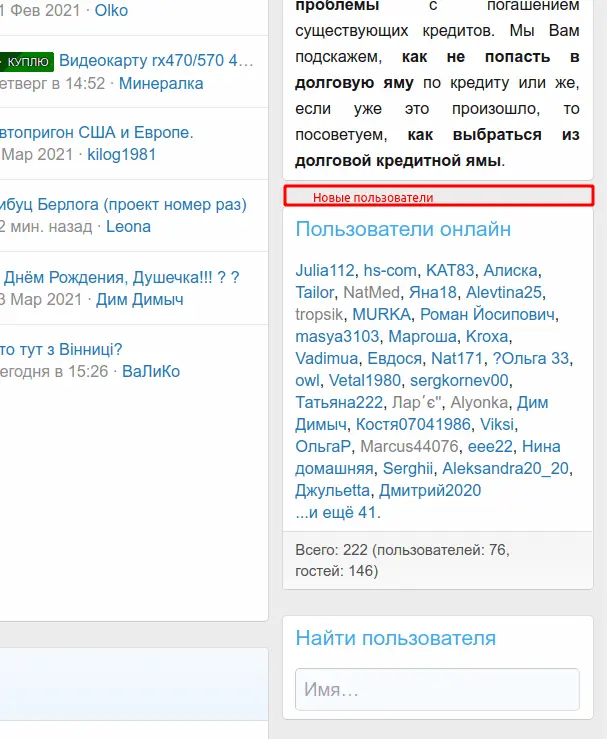The height and width of the screenshot is (739, 607).
Task: Open thread Видеокарту rx470/570
Action: [156, 60]
